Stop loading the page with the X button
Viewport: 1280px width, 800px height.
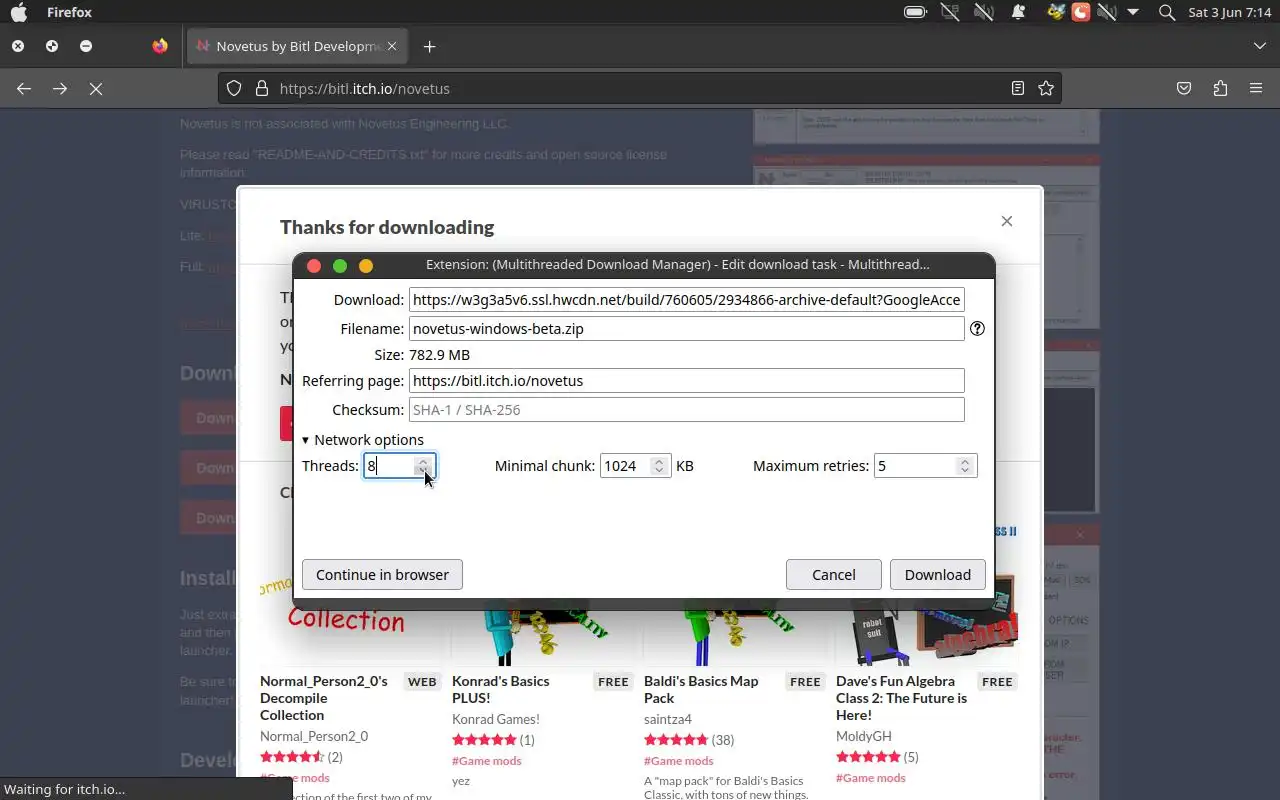(x=96, y=88)
